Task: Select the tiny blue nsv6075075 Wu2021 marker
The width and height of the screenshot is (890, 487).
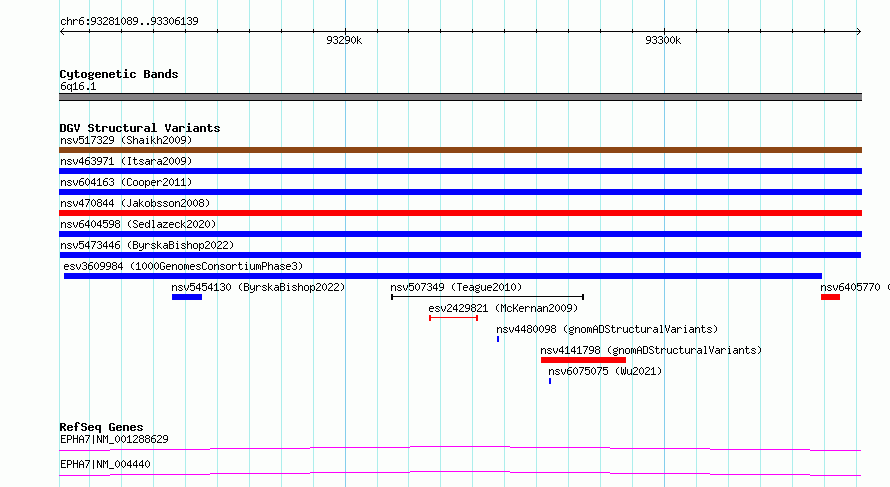Action: pyautogui.click(x=550, y=381)
